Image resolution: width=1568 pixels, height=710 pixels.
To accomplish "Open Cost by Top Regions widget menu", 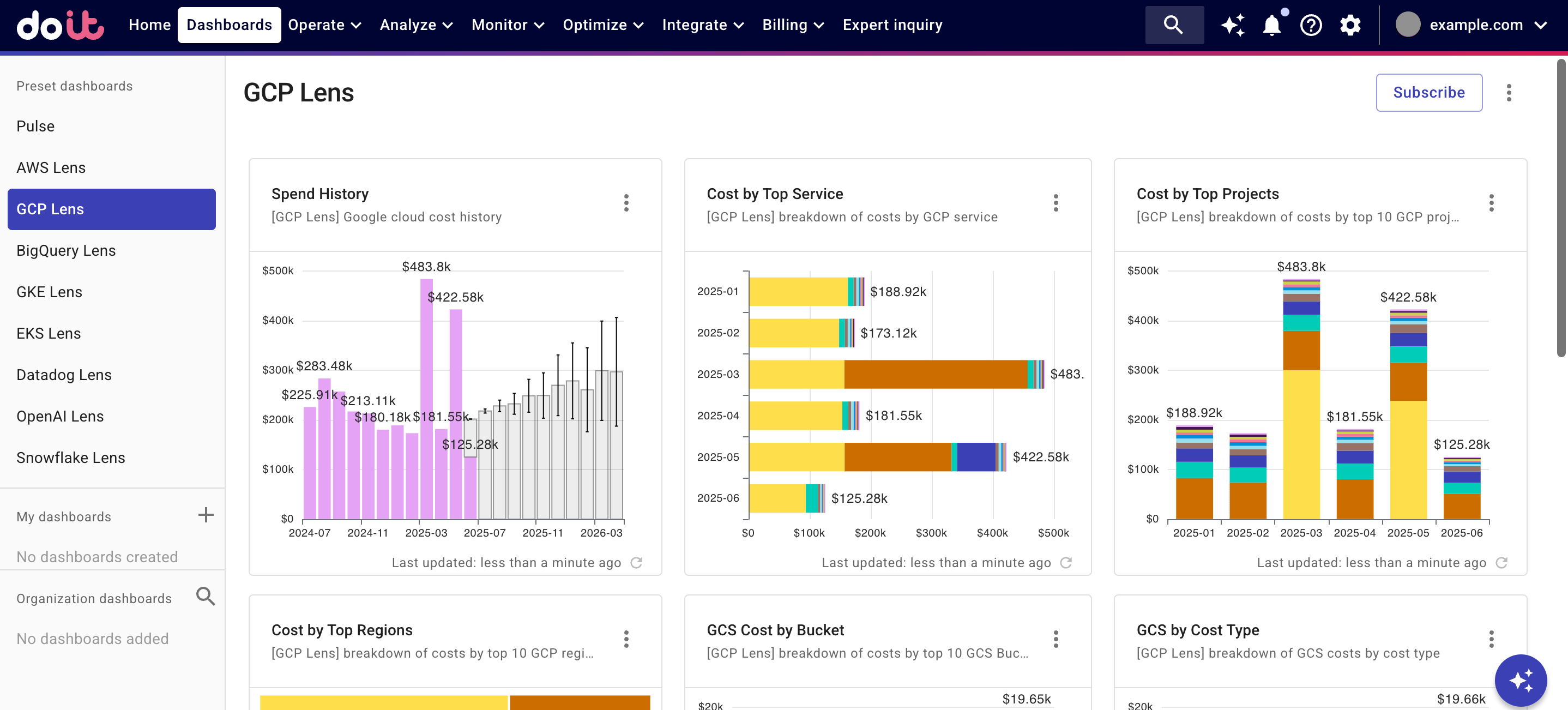I will click(626, 639).
